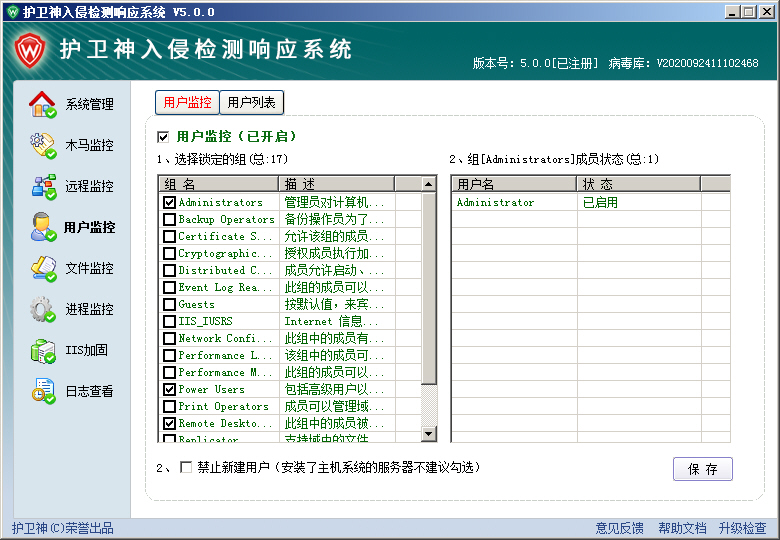
Task: Open the 意见反馈 link
Action: (620, 528)
